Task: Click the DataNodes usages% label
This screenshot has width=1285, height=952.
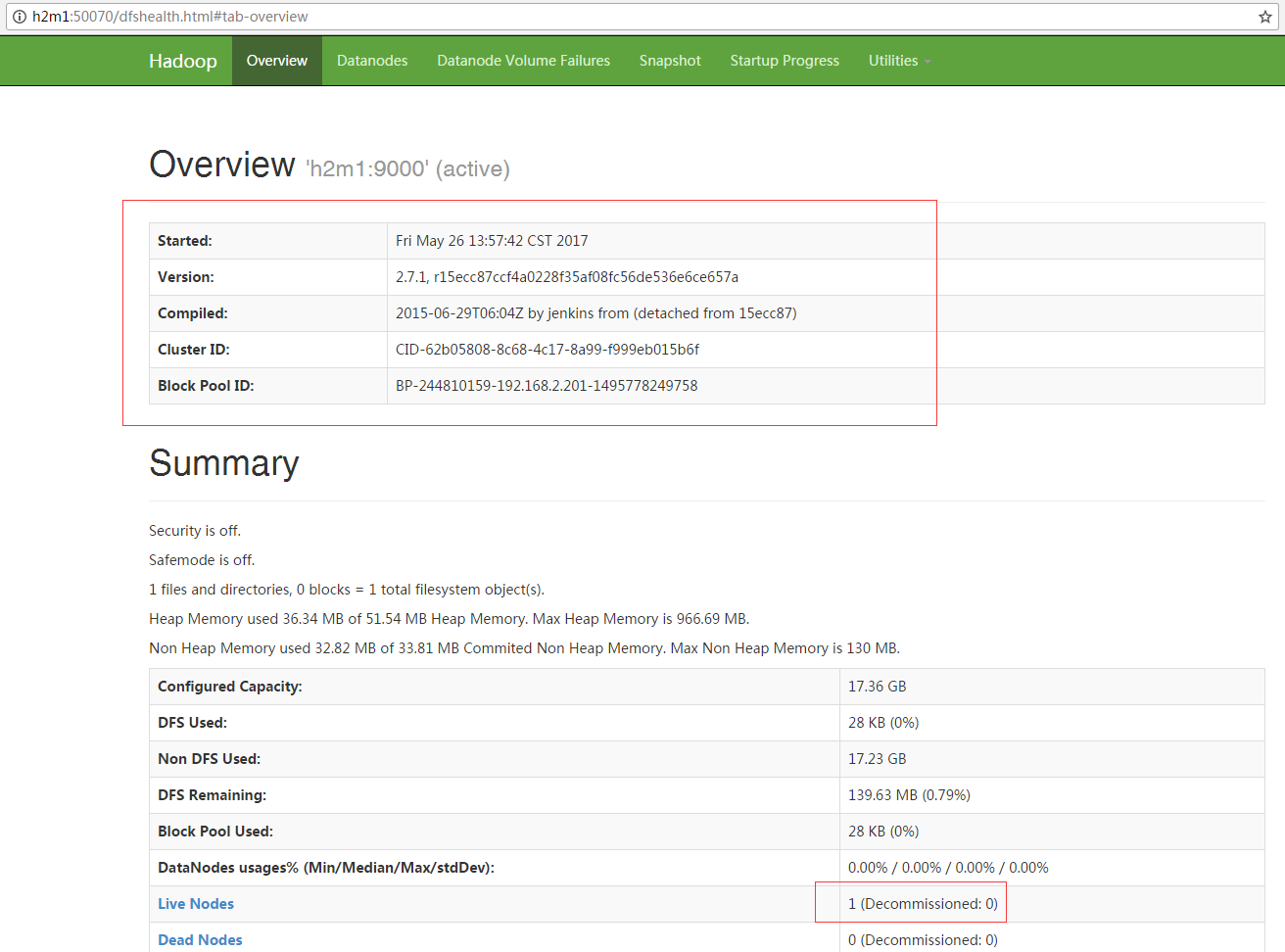Action: [326, 868]
